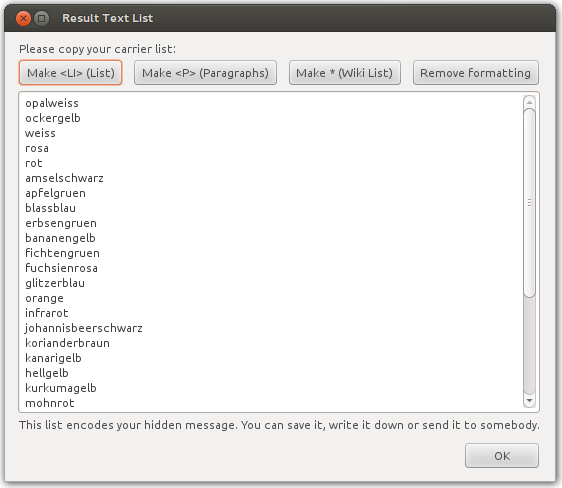Click Remove formatting button
This screenshot has width=562, height=488.
coord(476,73)
